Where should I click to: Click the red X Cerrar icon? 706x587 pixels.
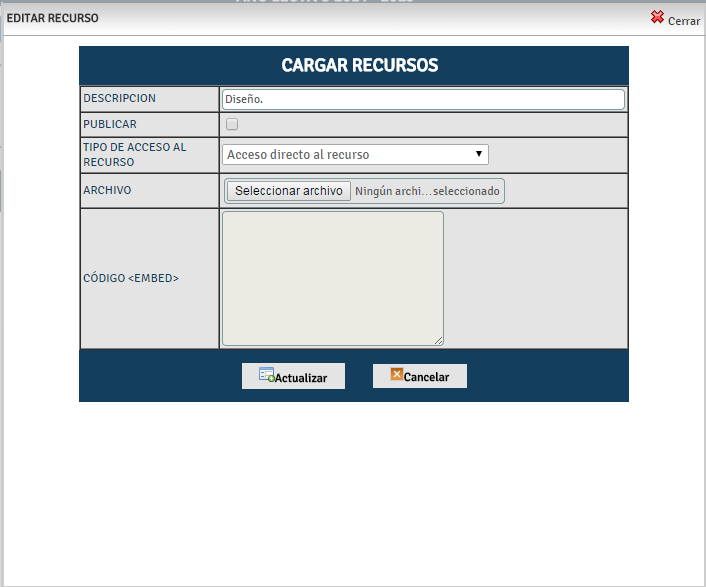click(x=657, y=17)
